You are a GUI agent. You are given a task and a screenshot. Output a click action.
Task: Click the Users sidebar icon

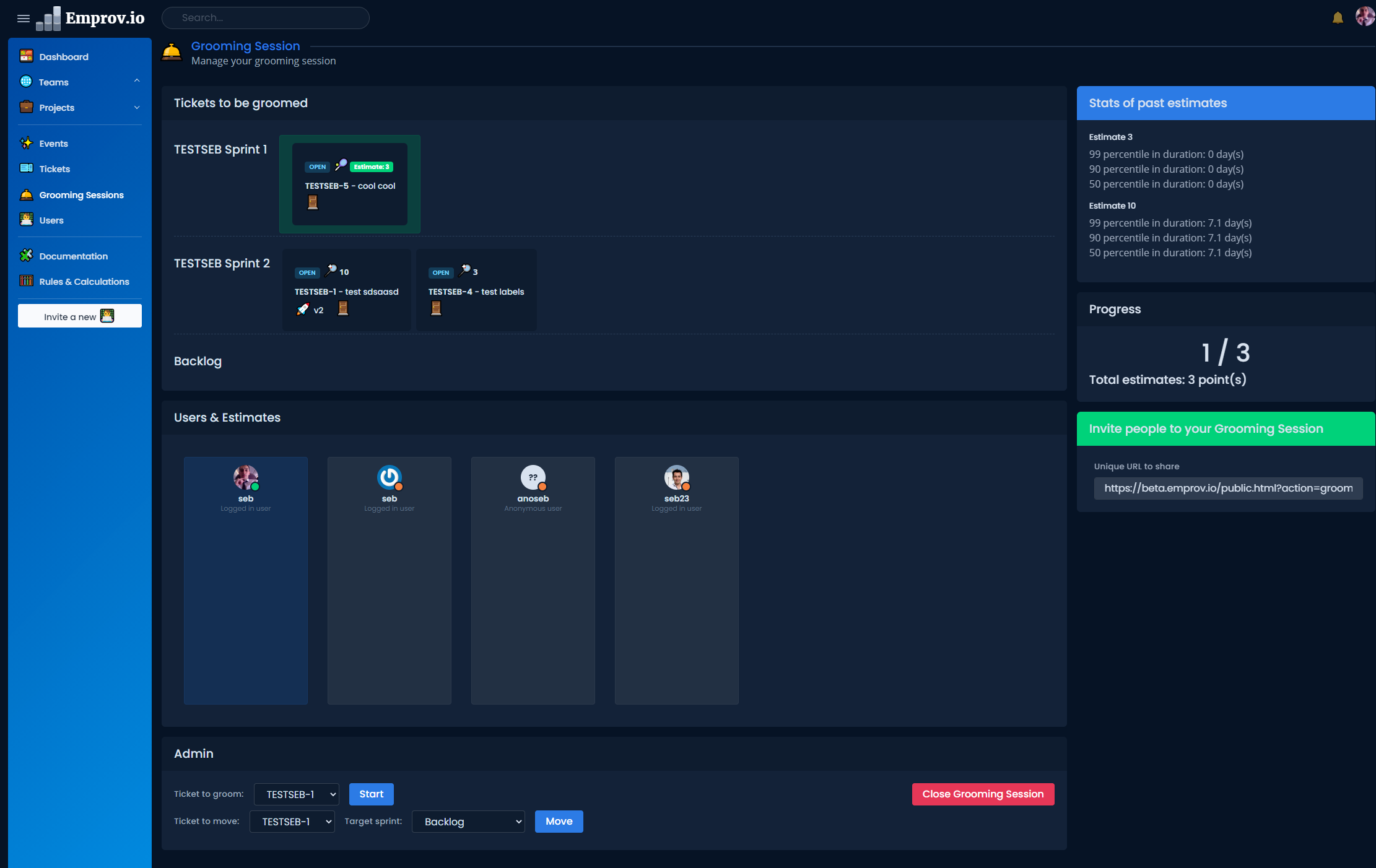coord(26,220)
